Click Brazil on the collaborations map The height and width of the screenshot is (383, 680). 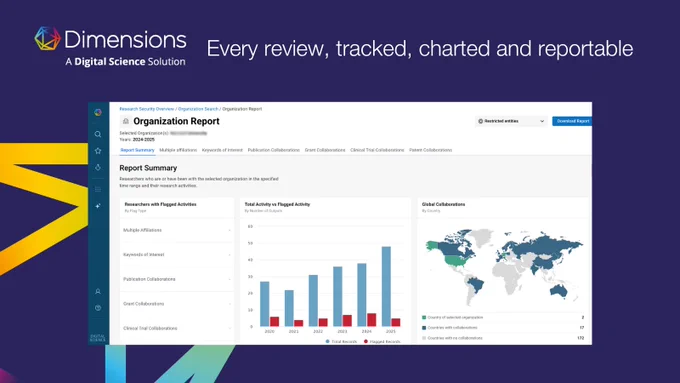(x=477, y=286)
